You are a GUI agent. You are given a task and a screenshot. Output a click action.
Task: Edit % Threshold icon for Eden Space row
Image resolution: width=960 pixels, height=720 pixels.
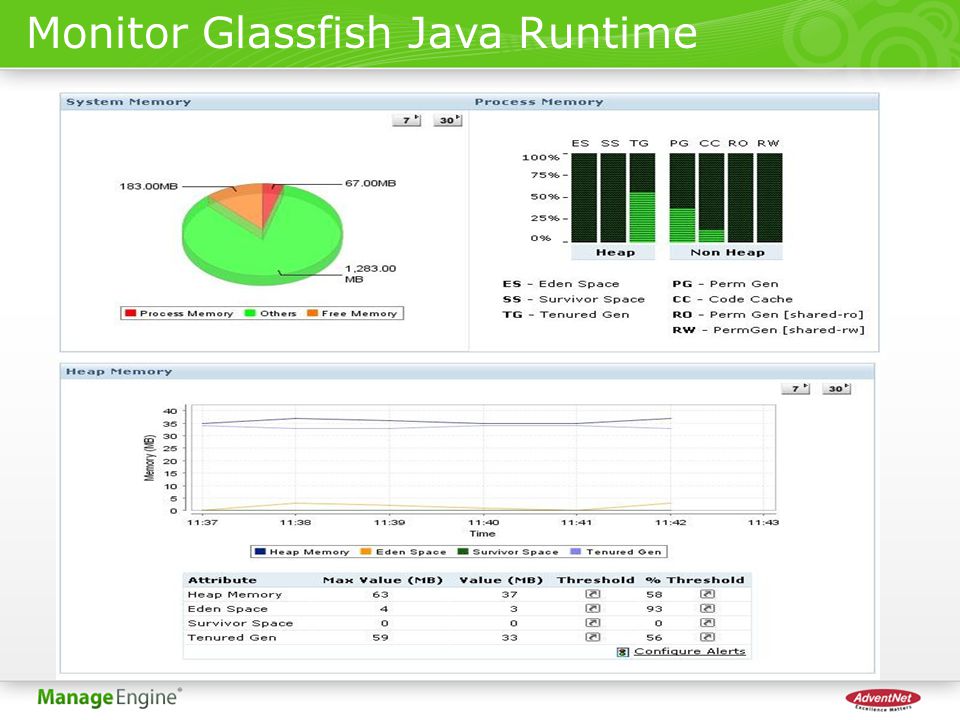coord(707,608)
